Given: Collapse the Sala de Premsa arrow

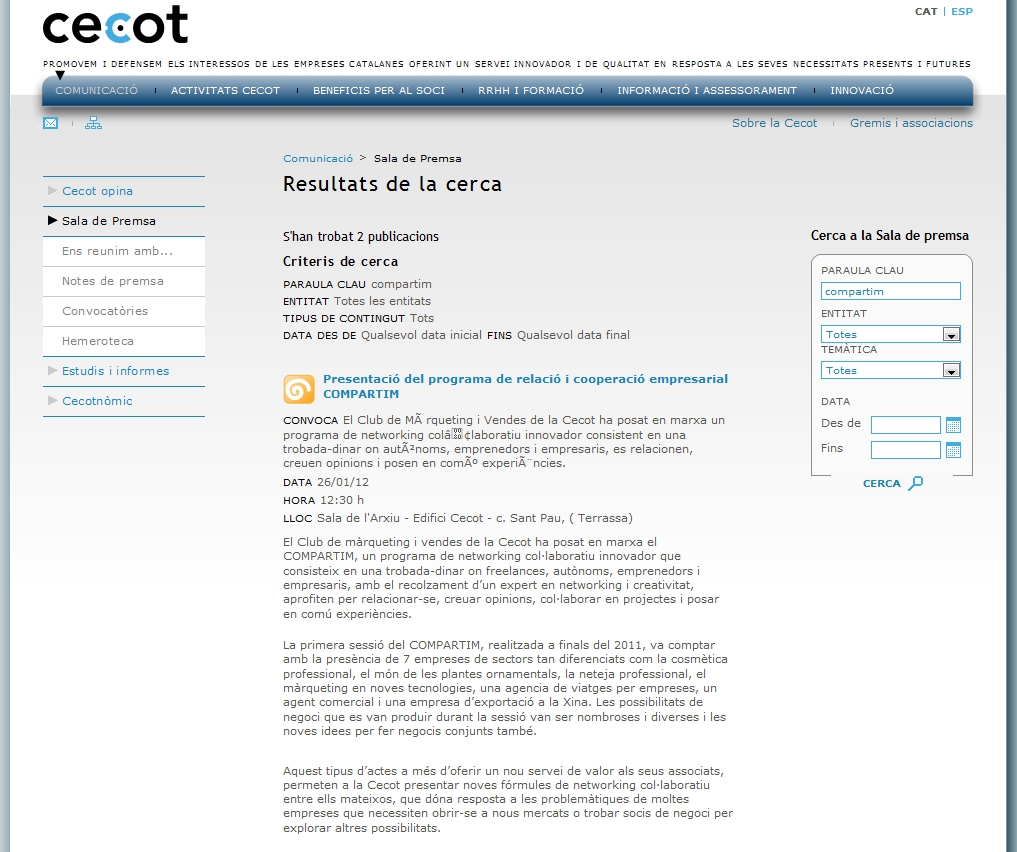Looking at the screenshot, I should coord(53,220).
